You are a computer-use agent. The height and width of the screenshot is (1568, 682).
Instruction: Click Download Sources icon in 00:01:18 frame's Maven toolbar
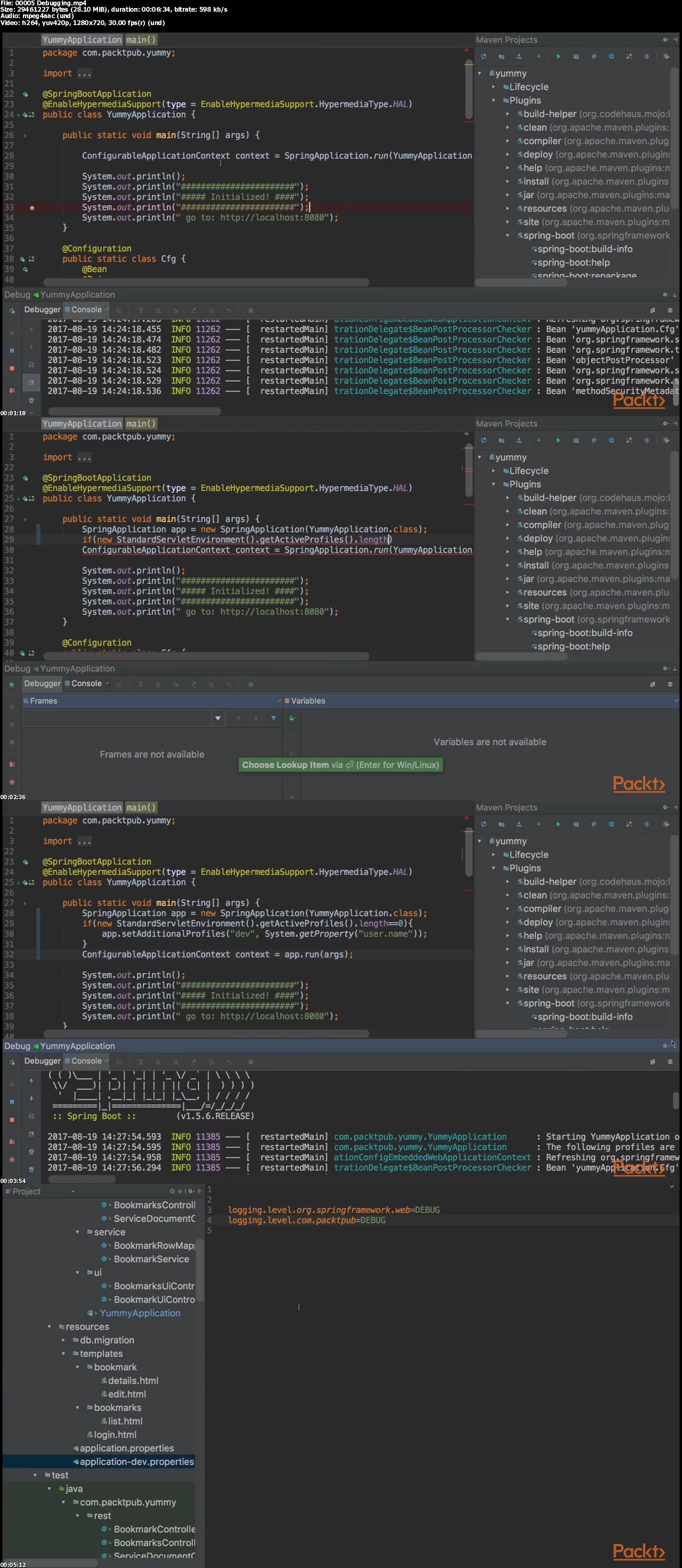click(519, 57)
